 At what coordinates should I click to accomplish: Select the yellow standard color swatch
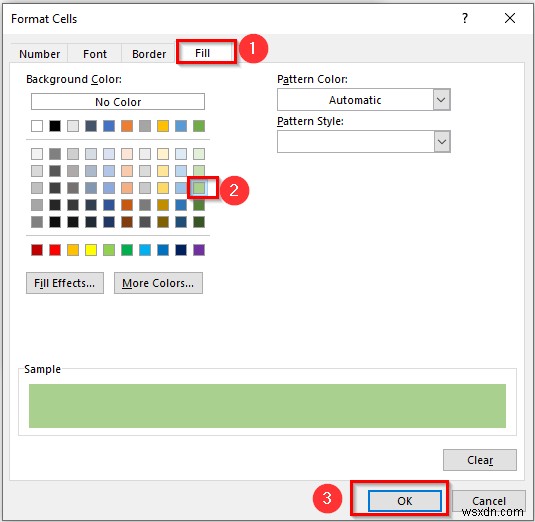pyautogui.click(x=91, y=250)
